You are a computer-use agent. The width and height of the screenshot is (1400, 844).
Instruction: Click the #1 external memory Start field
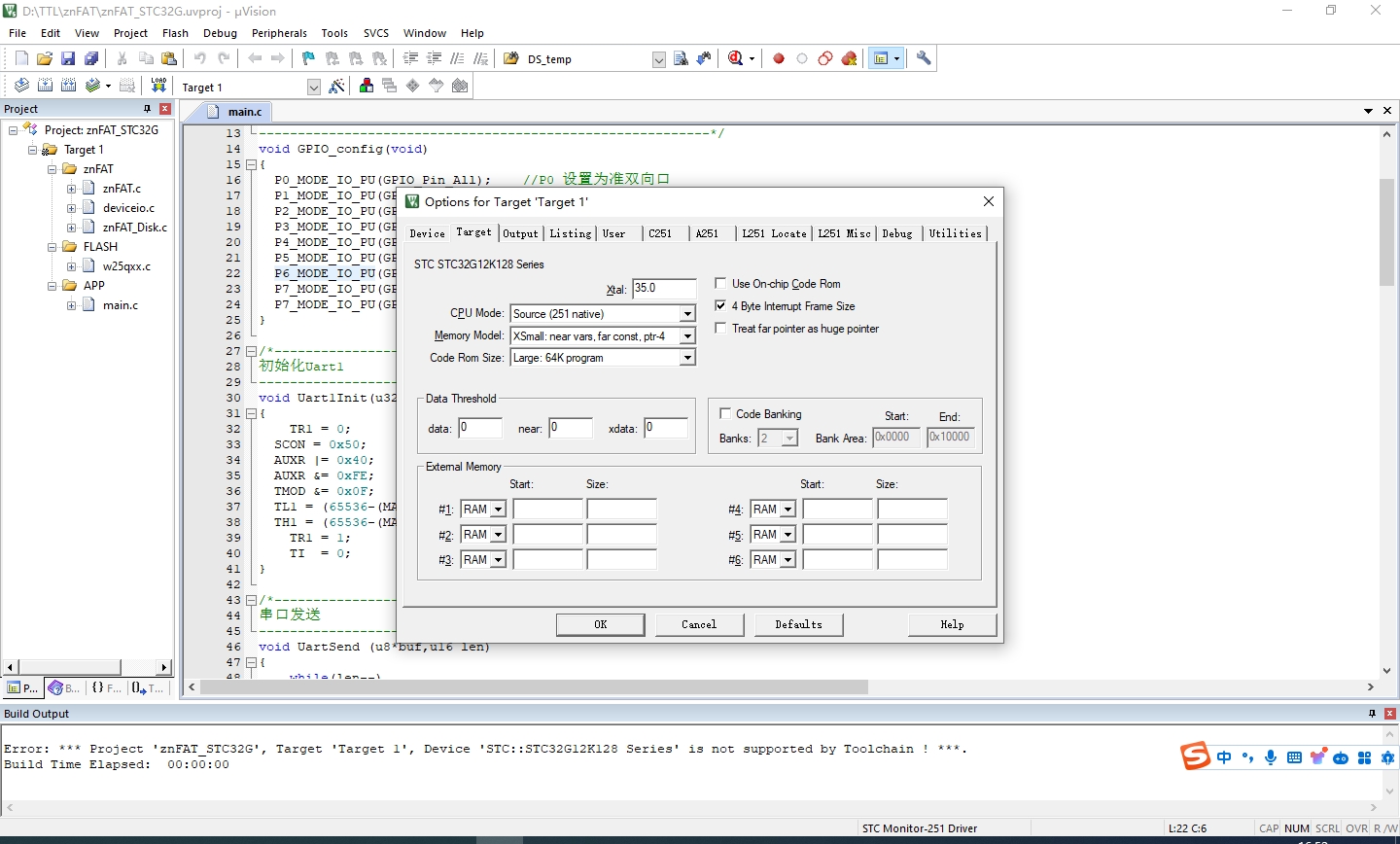547,510
